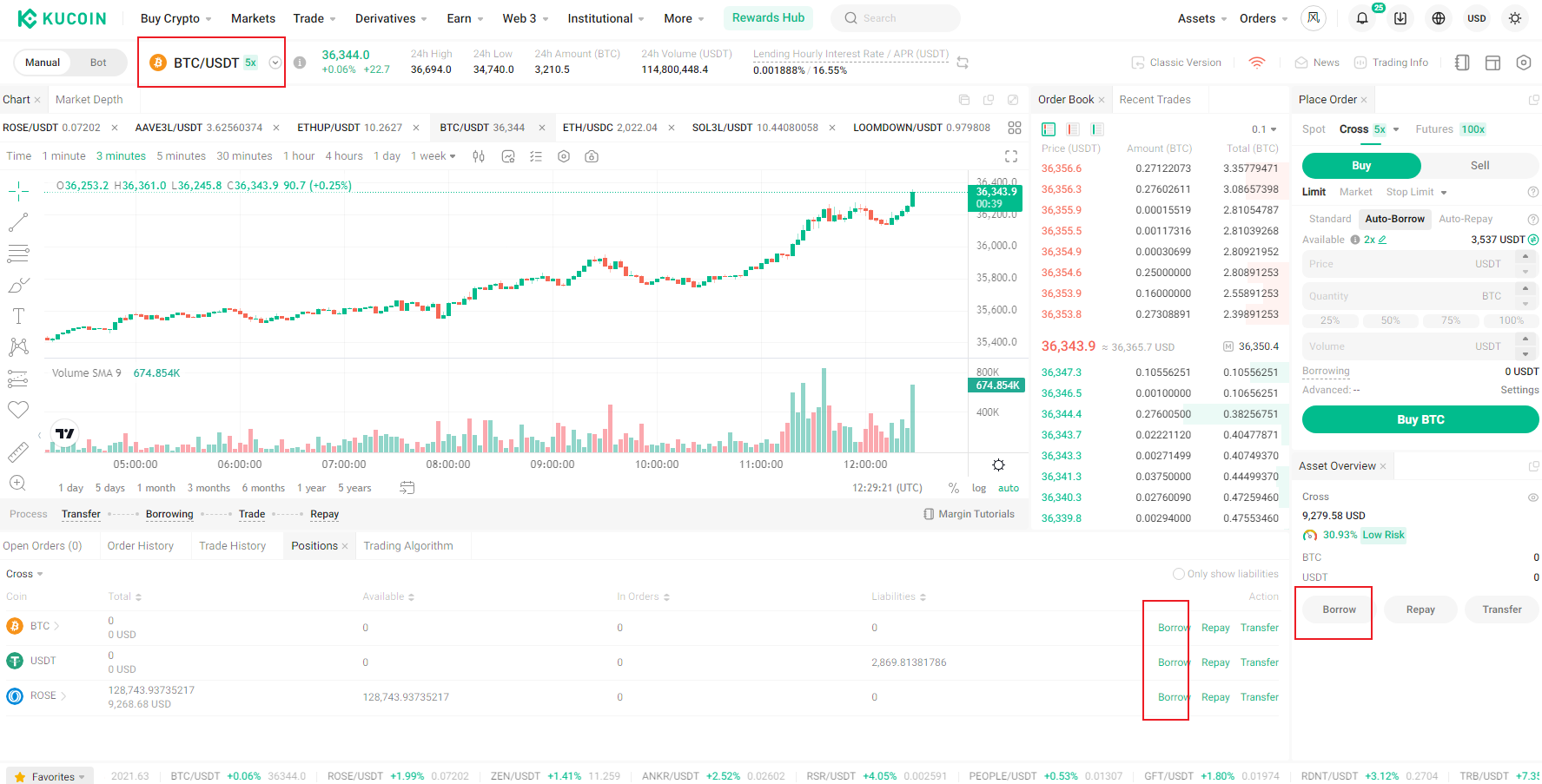Screen dimensions: 1542x784
Task: Set quantity to 100% slider mark
Action: 1511,320
